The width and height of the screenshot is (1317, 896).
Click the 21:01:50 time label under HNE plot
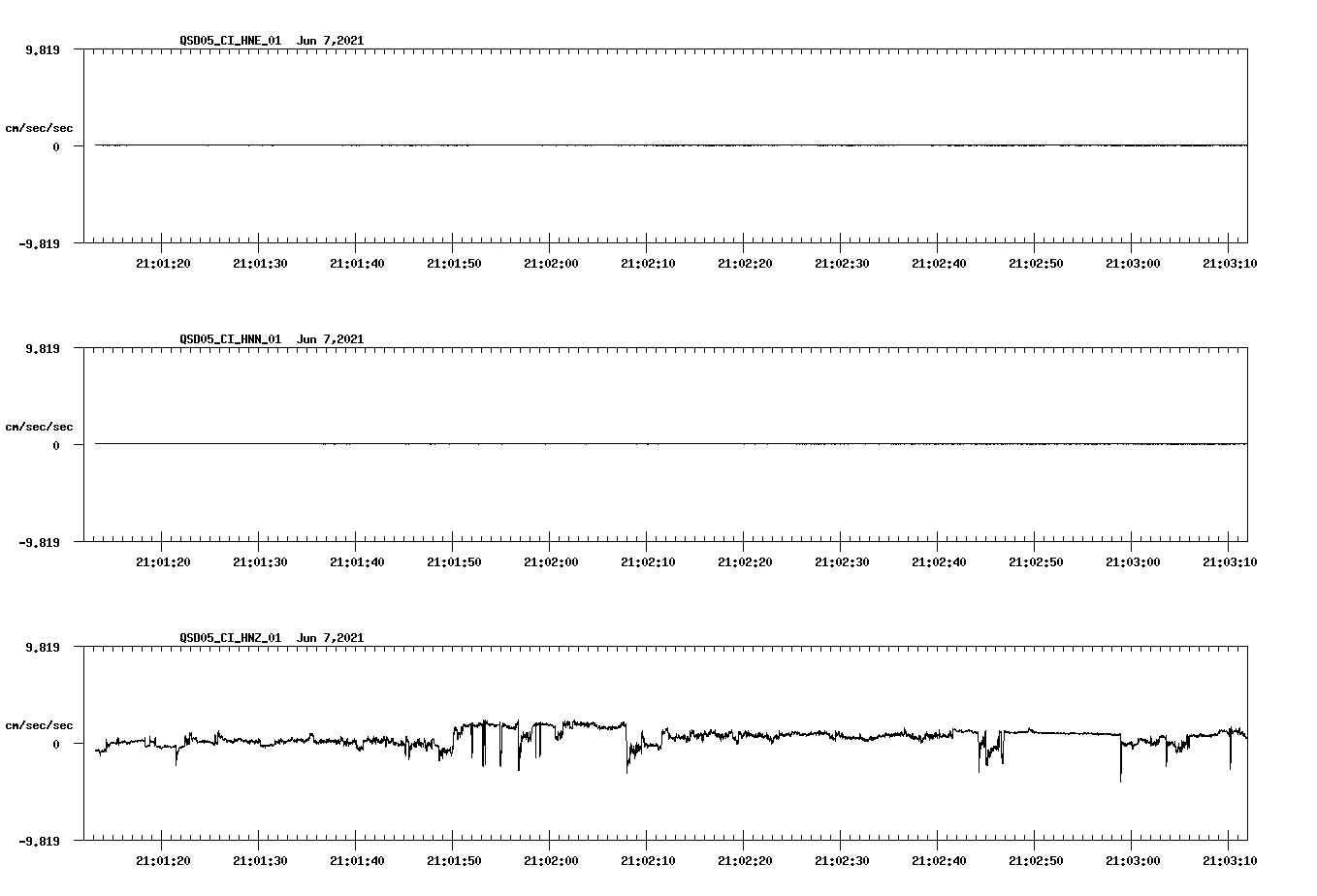pyautogui.click(x=454, y=264)
